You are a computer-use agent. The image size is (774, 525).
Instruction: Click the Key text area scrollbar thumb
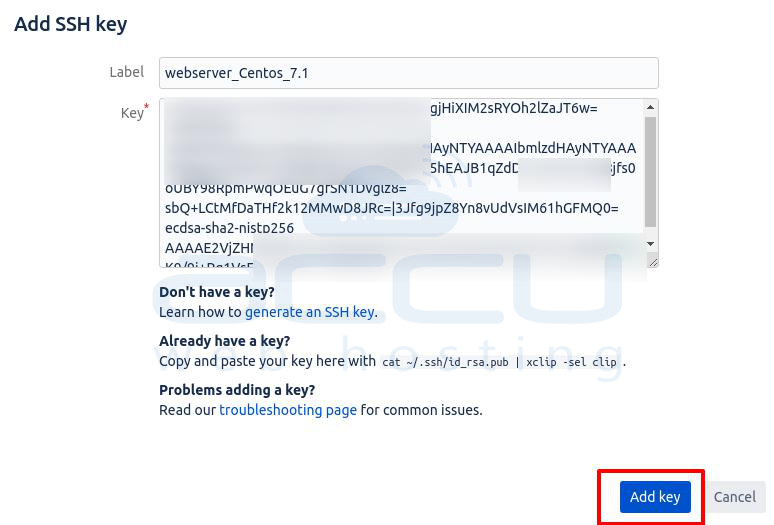[651, 172]
